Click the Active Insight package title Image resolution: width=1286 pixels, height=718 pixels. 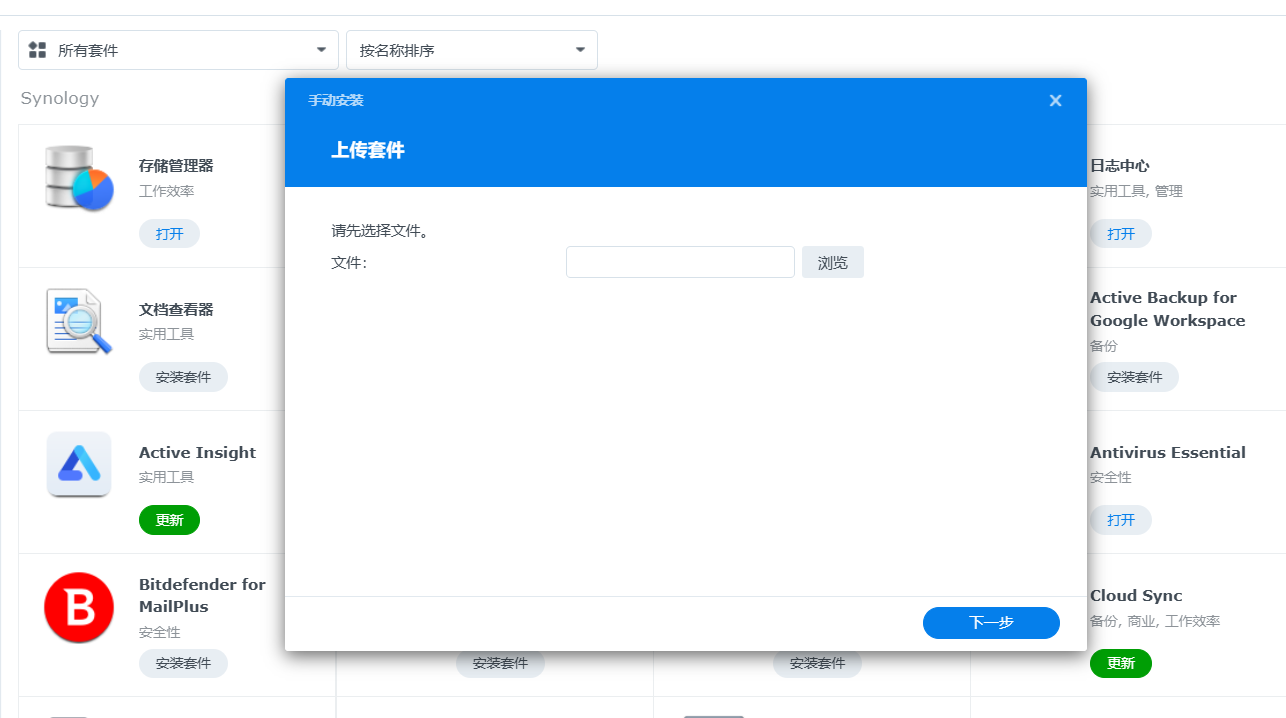[197, 453]
